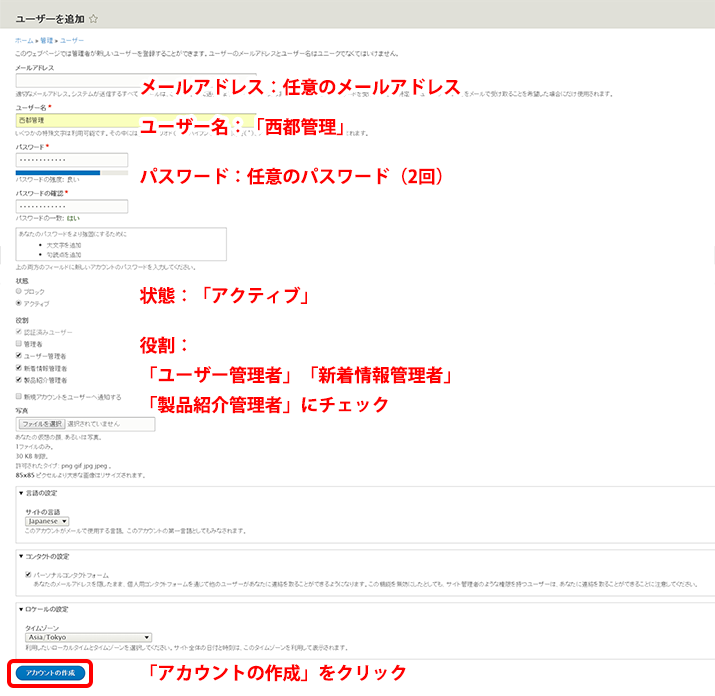
Task: Check the 管理者 role checkbox
Action: click(19, 343)
